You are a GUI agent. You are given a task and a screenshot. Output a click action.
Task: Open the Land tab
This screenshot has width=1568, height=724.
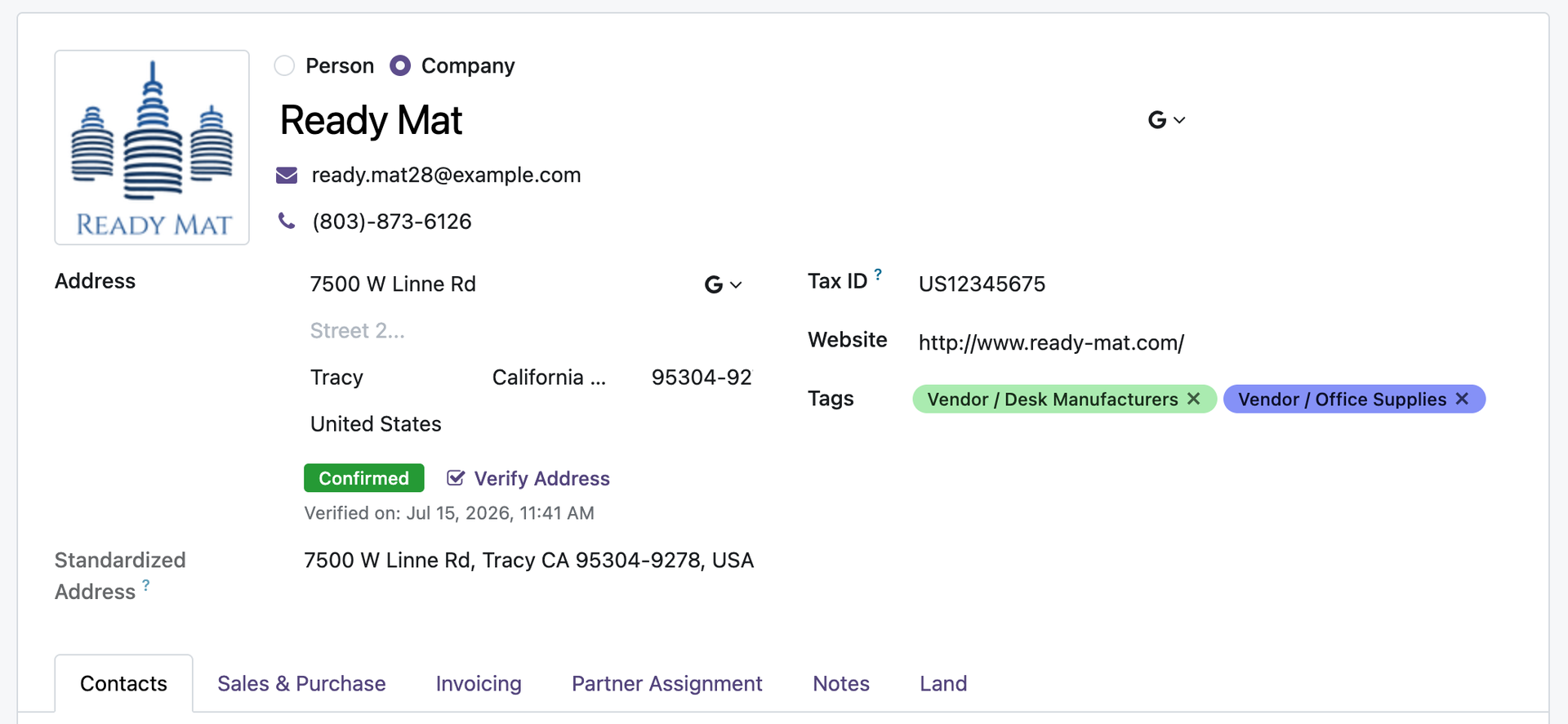943,683
